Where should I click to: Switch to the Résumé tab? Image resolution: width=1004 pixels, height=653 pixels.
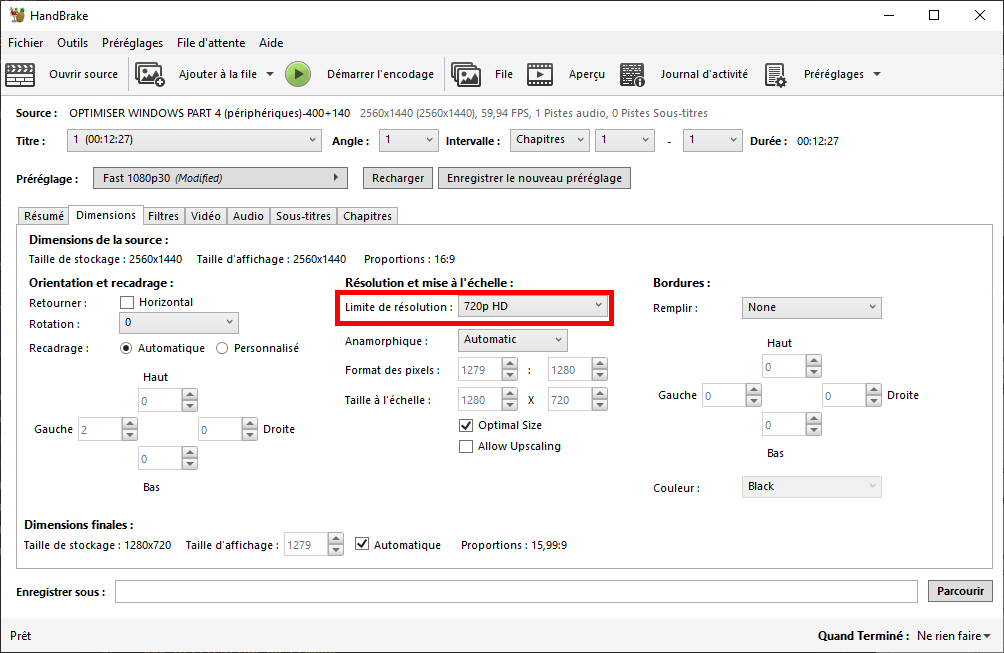(x=44, y=216)
